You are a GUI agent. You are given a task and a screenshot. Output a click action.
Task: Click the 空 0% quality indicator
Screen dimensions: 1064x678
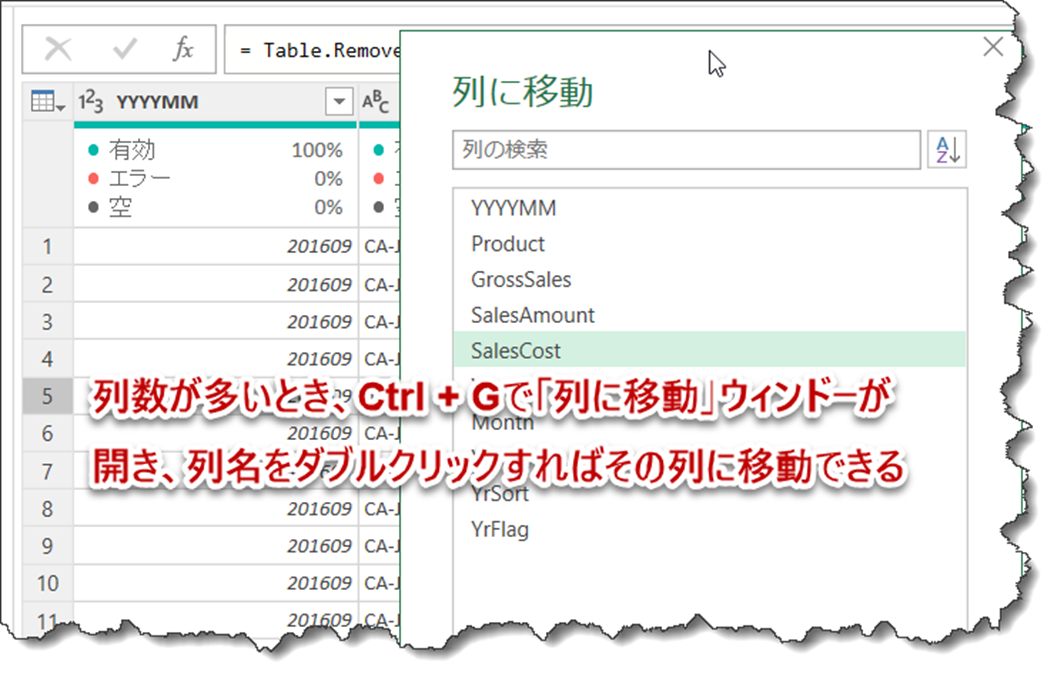click(x=215, y=207)
